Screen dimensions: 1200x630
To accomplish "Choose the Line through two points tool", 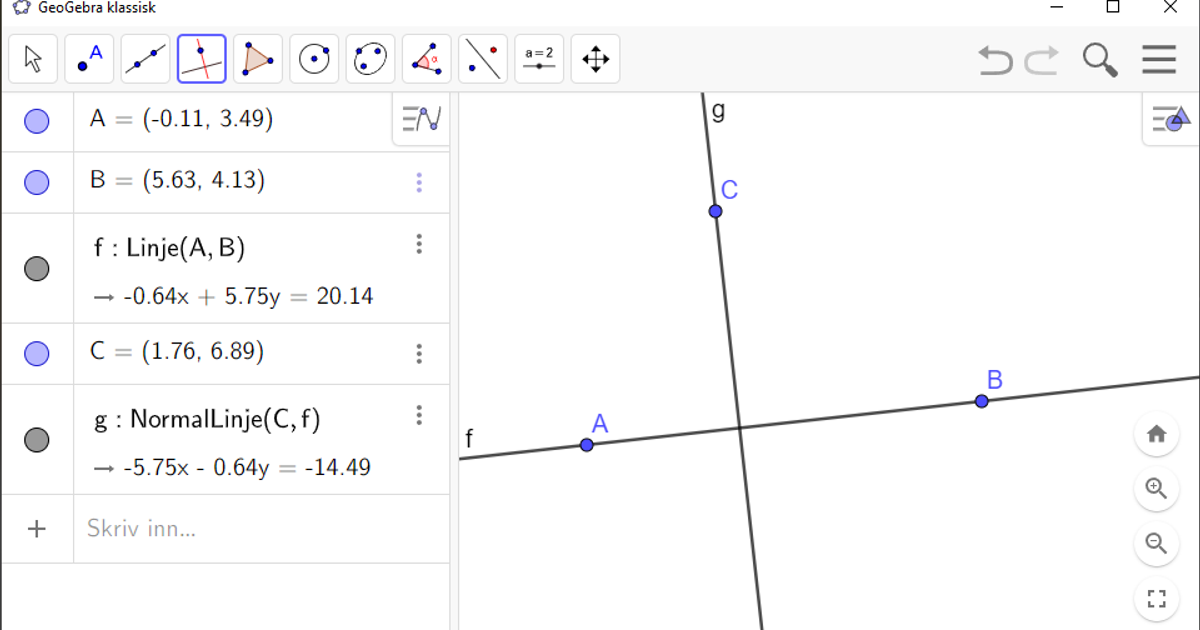I will click(145, 59).
